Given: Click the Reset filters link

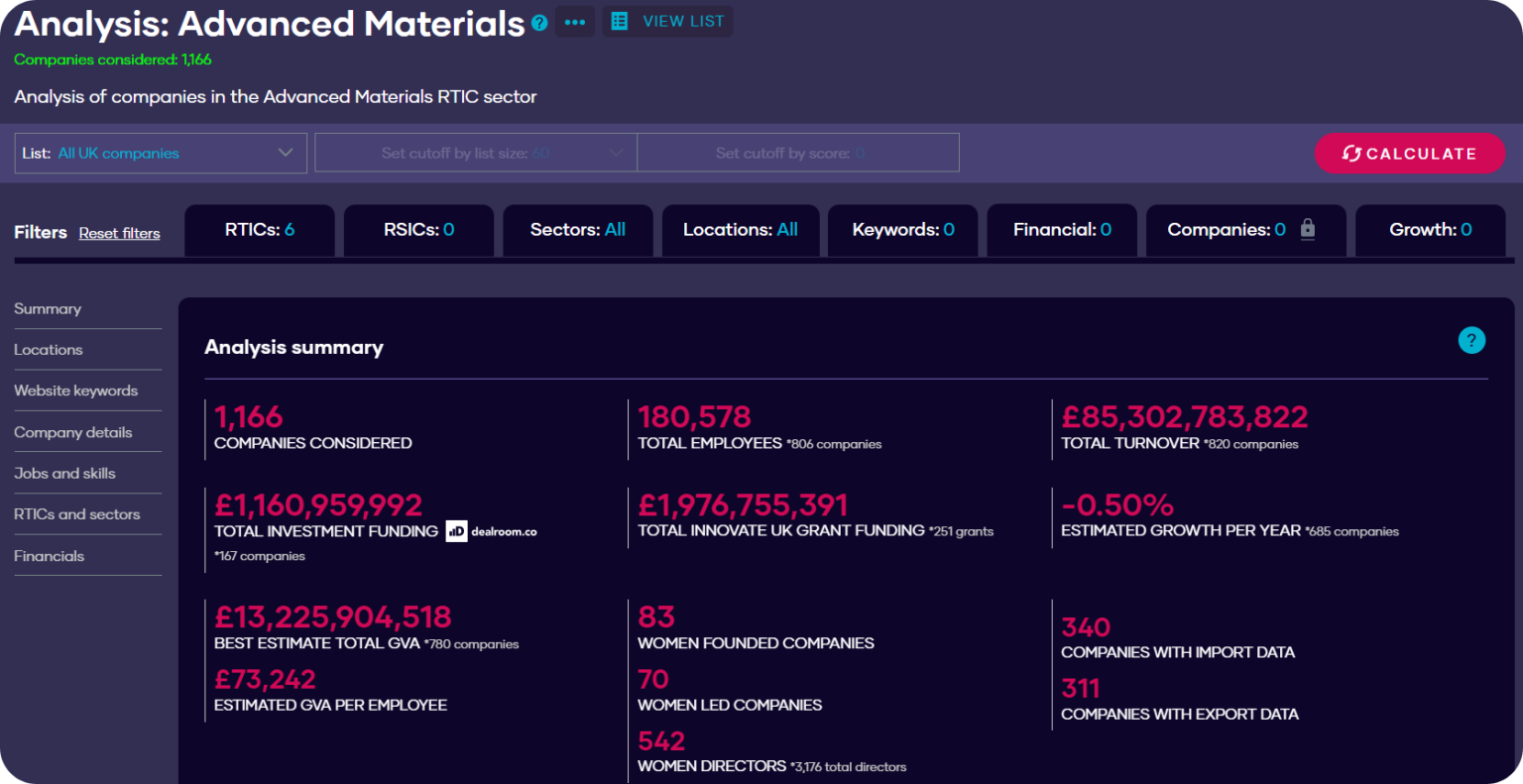Looking at the screenshot, I should tap(119, 233).
